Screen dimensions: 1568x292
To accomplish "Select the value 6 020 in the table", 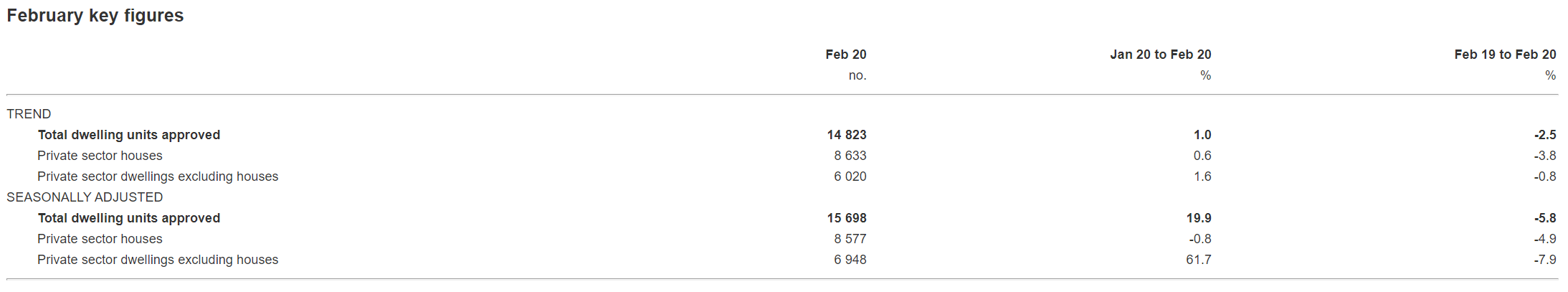I will (x=850, y=176).
